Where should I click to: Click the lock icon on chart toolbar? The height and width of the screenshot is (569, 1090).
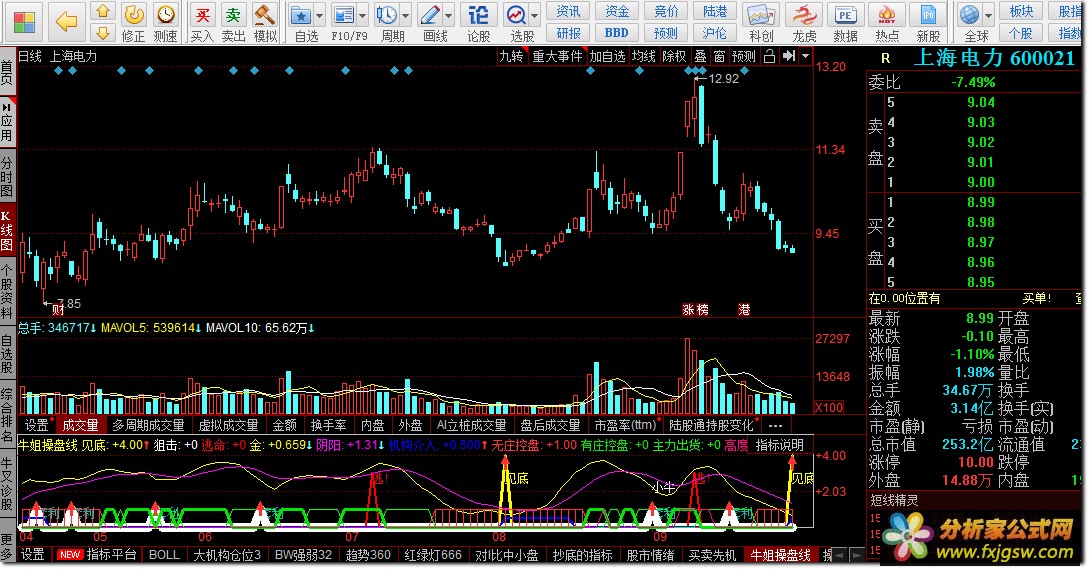pos(770,56)
